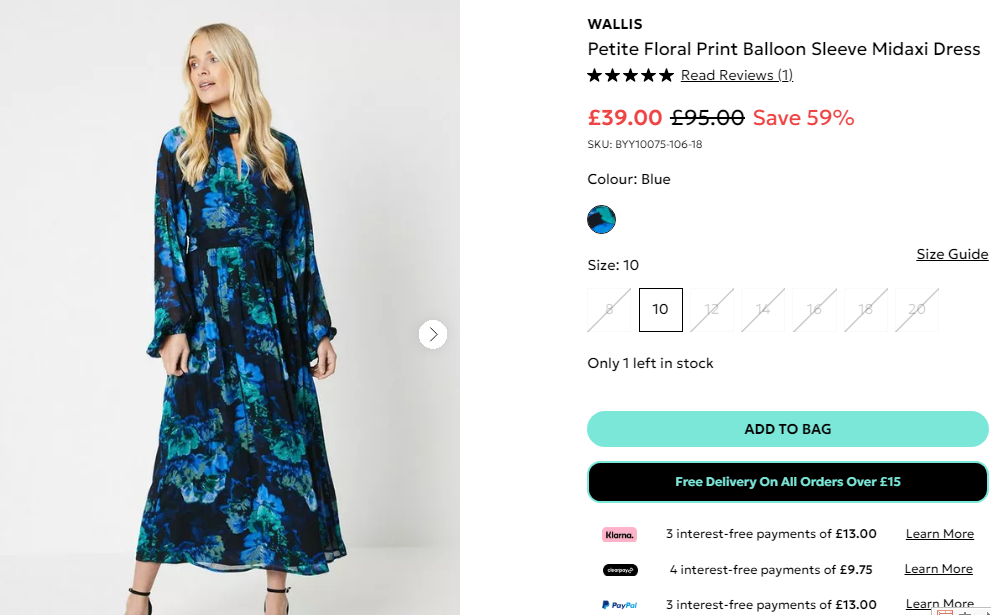Select size 16 option

click(814, 310)
